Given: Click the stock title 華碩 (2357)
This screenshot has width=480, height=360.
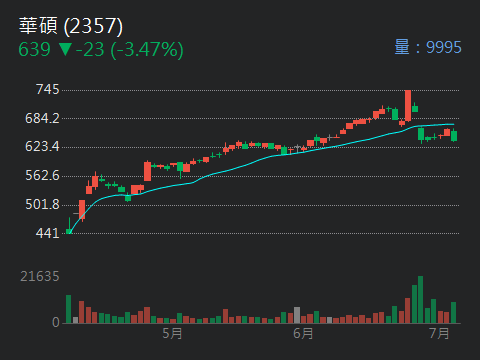Looking at the screenshot, I should click(71, 26).
